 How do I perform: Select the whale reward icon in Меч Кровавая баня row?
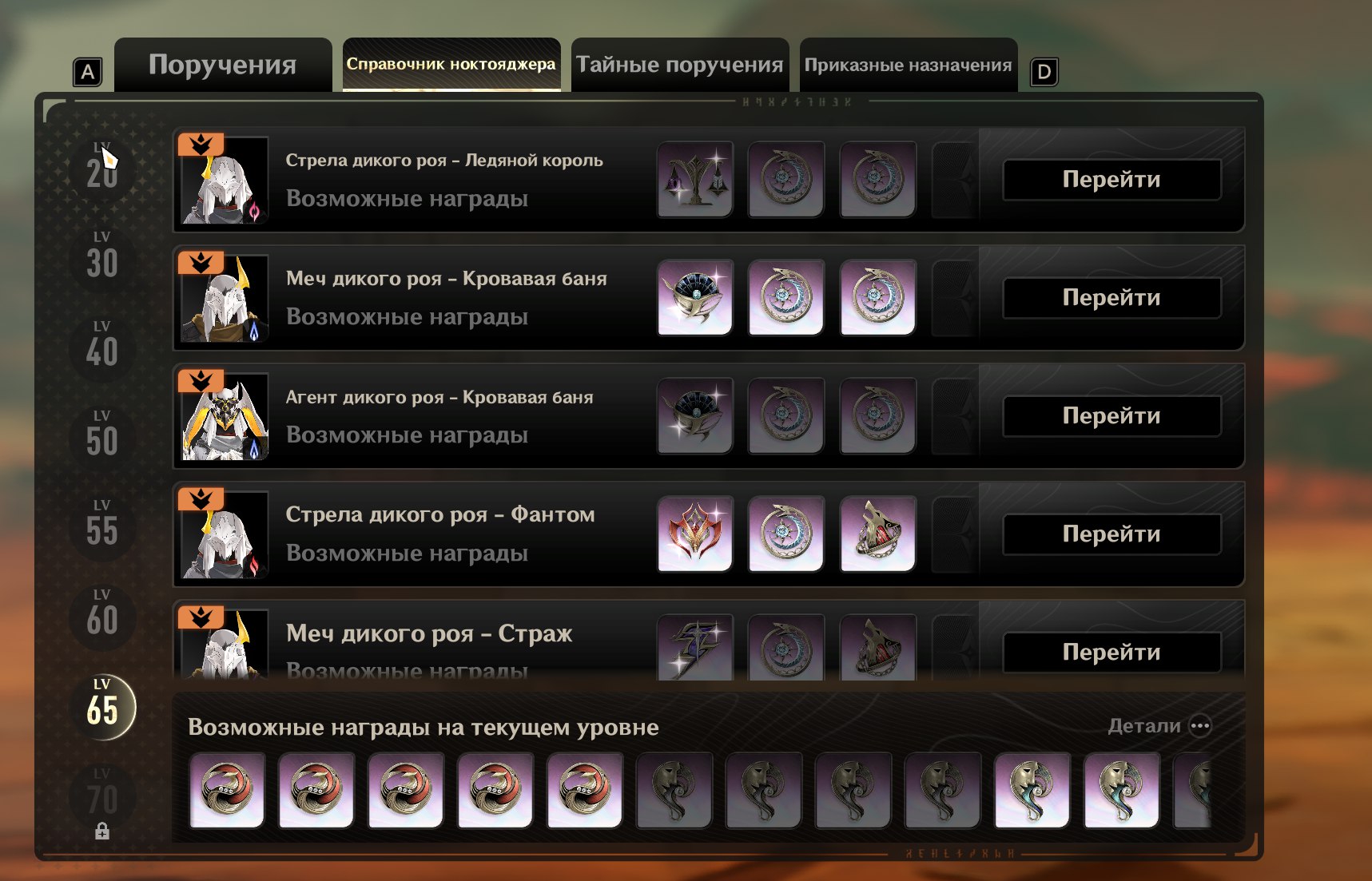coord(694,298)
